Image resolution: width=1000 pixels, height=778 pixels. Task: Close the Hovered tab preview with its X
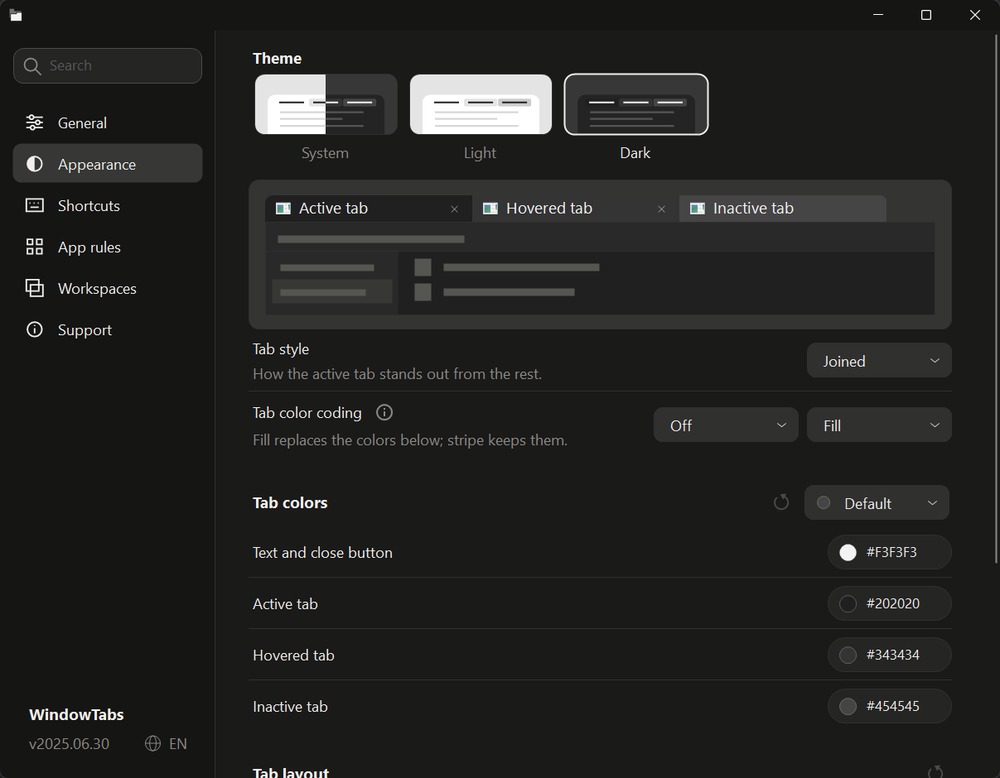pos(661,209)
